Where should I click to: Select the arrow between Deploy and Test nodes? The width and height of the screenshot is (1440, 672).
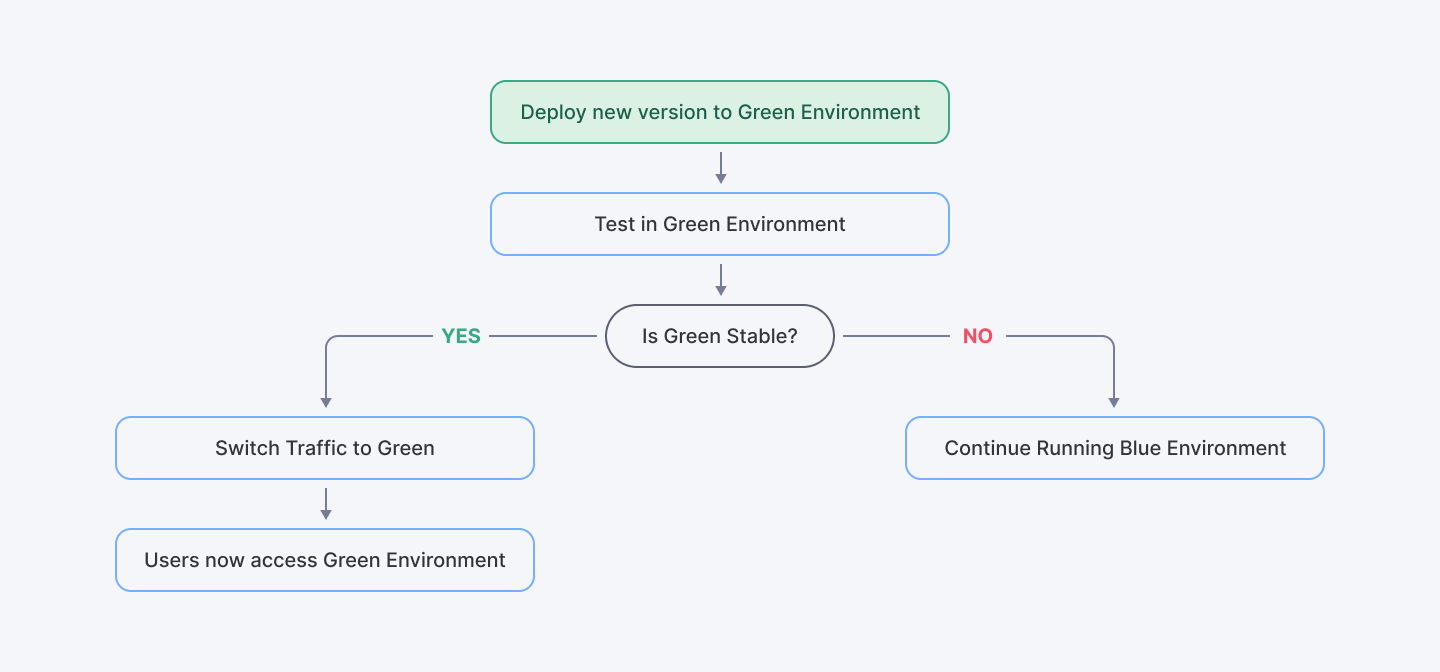coord(719,168)
